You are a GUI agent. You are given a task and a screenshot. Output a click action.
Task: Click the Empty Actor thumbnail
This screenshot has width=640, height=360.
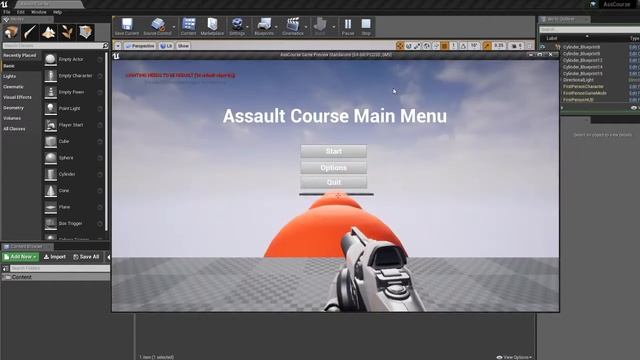(x=51, y=59)
